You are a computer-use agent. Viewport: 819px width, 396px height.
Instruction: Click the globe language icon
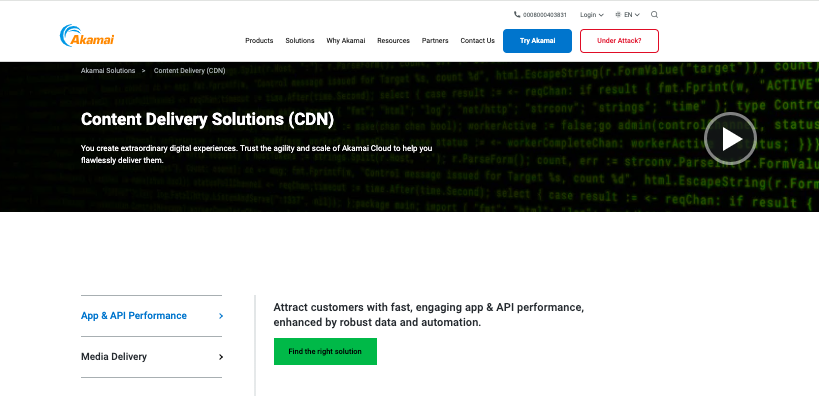618,15
